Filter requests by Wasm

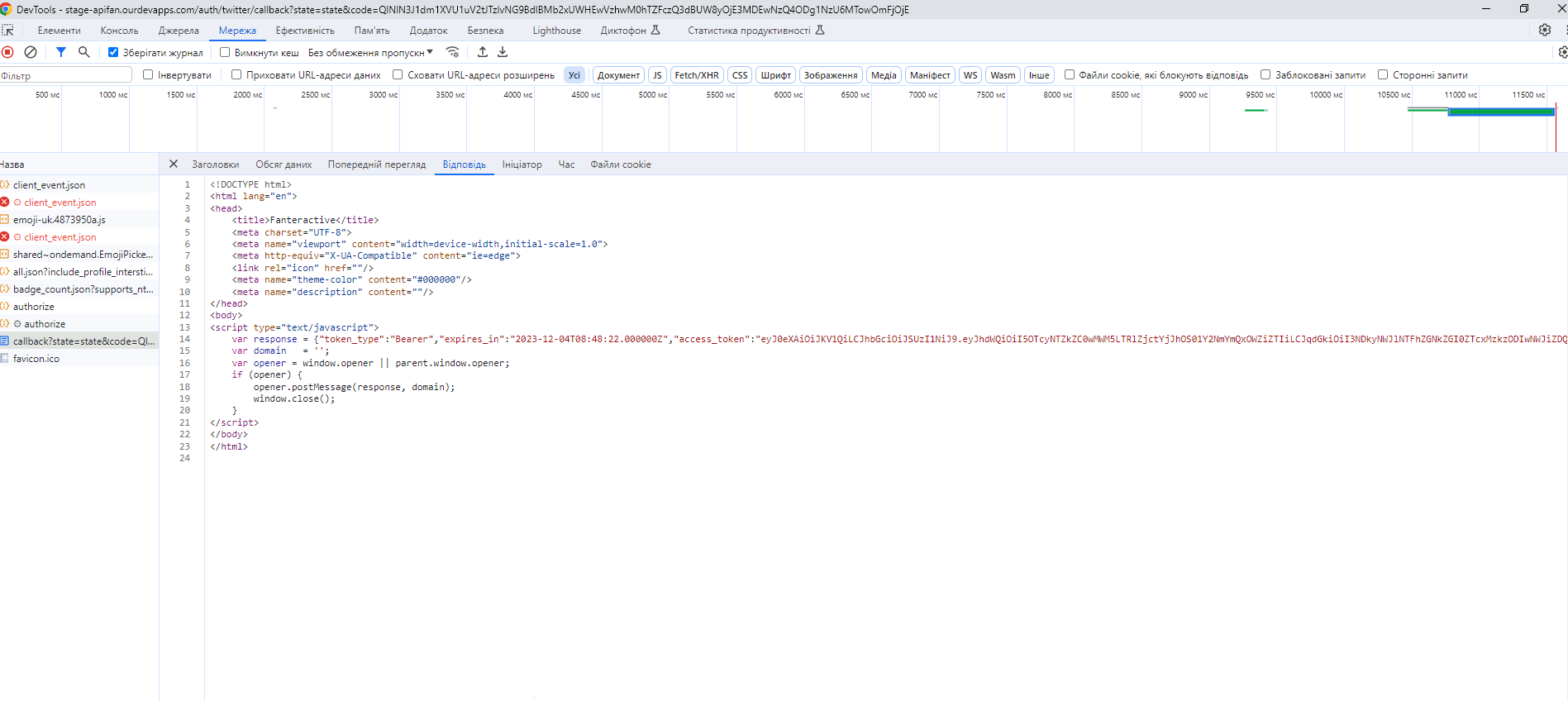[1003, 75]
